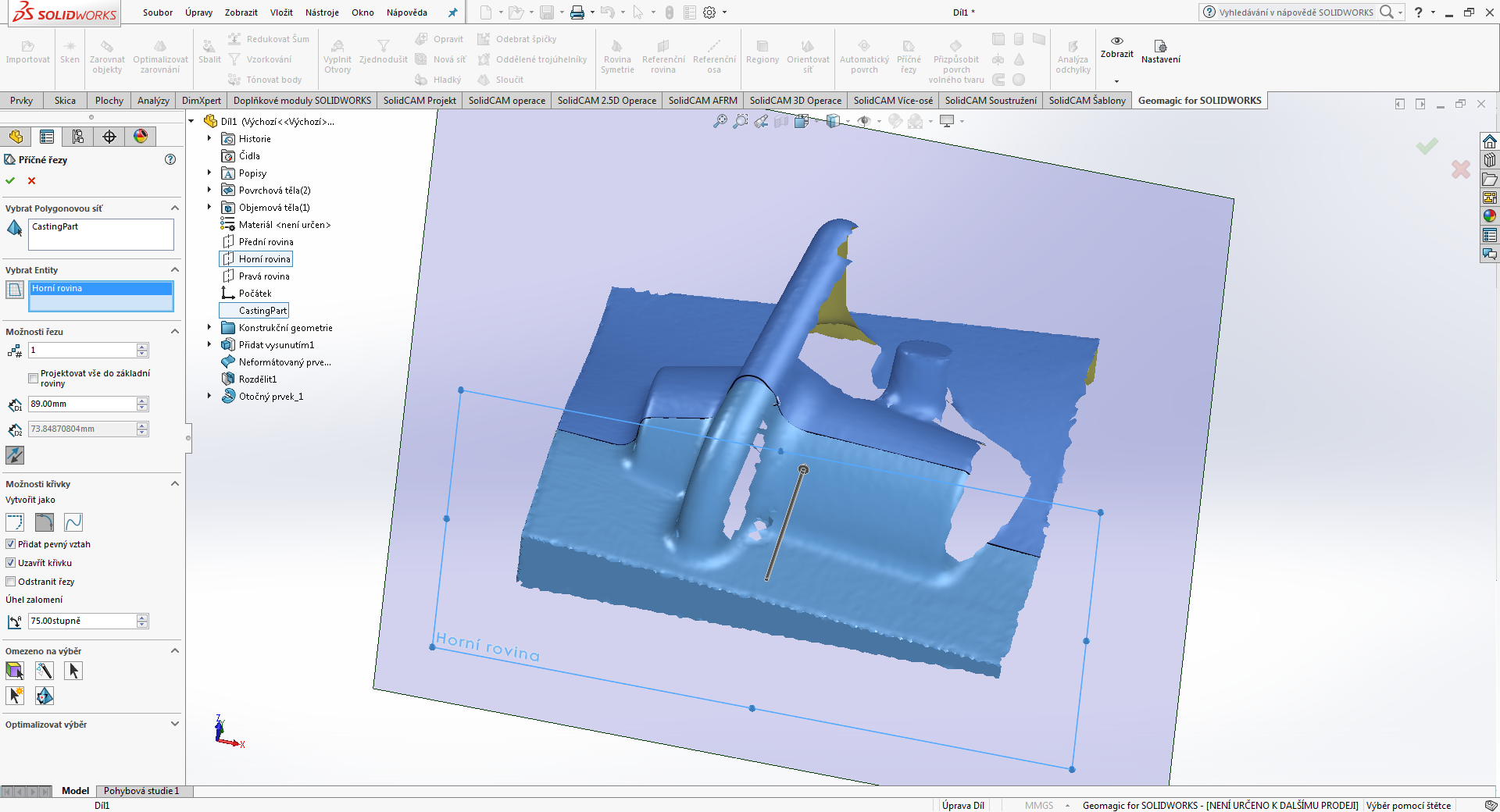Open Nastavení settings in the ribbon
Screen dimensions: 1500x812
pyautogui.click(x=1160, y=52)
